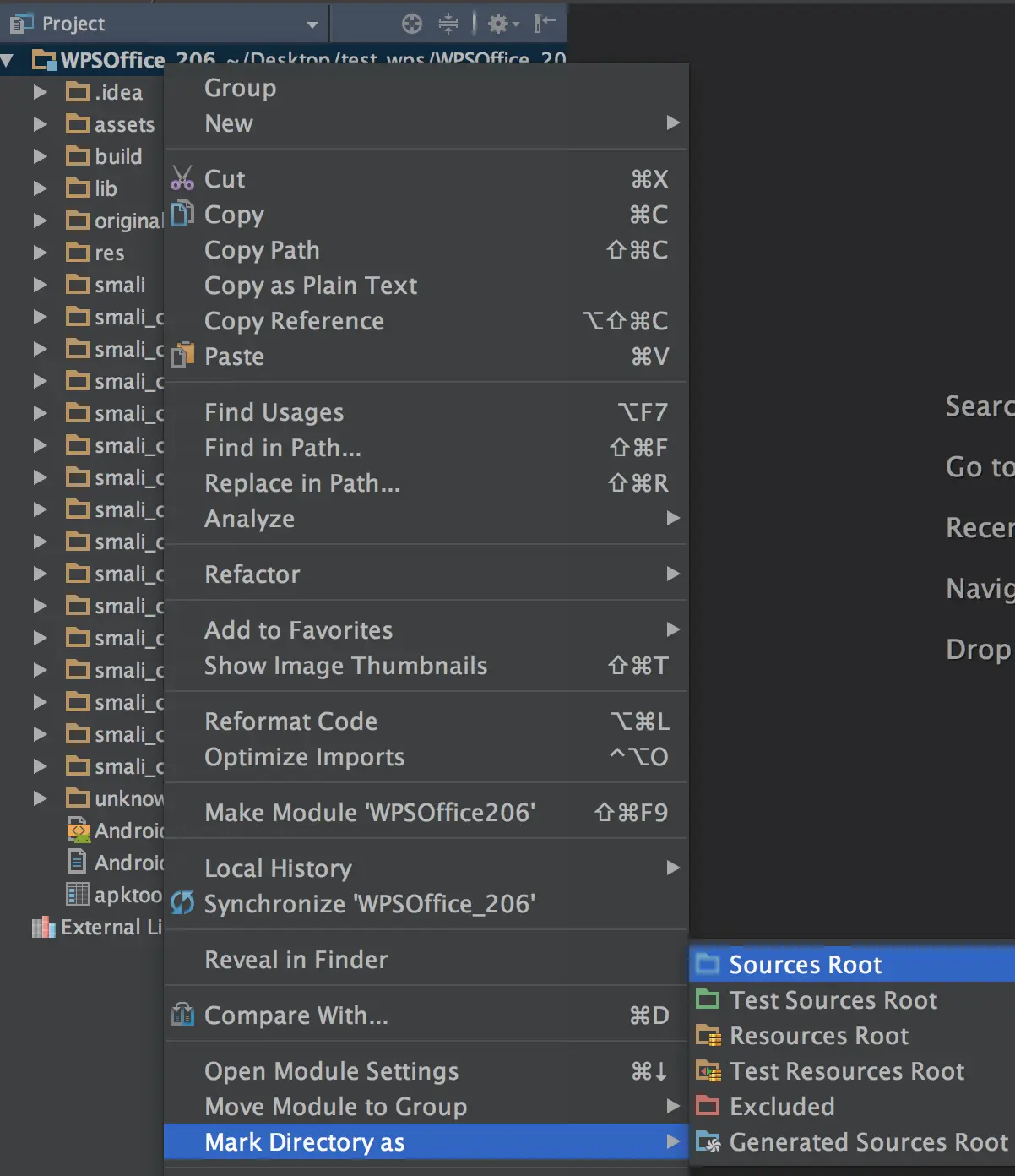This screenshot has height=1176, width=1015.
Task: Select Replace in Path...
Action: click(x=426, y=483)
